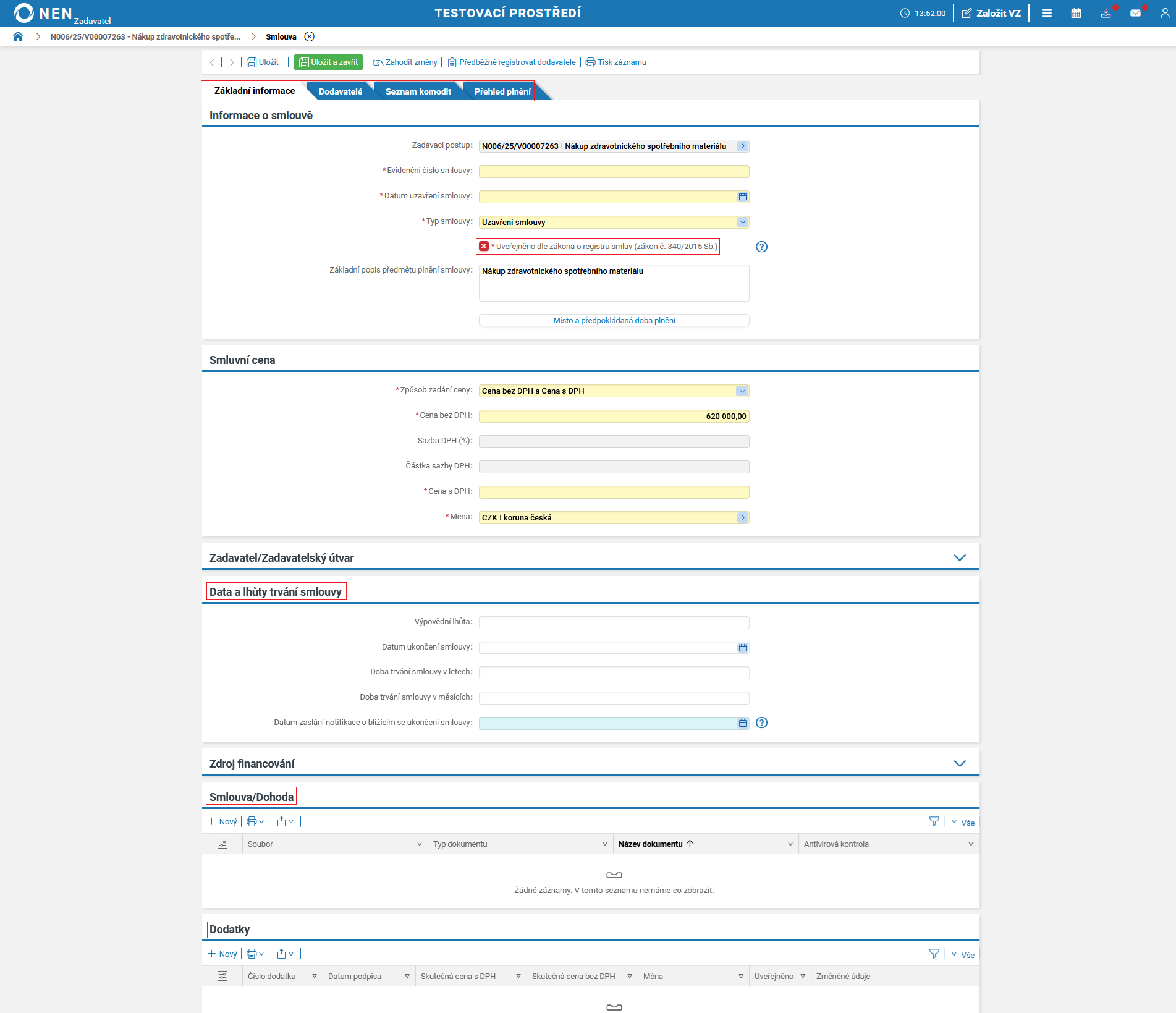The height and width of the screenshot is (1013, 1176).
Task: Click help icon beside registr smluv checkbox
Action: click(761, 247)
